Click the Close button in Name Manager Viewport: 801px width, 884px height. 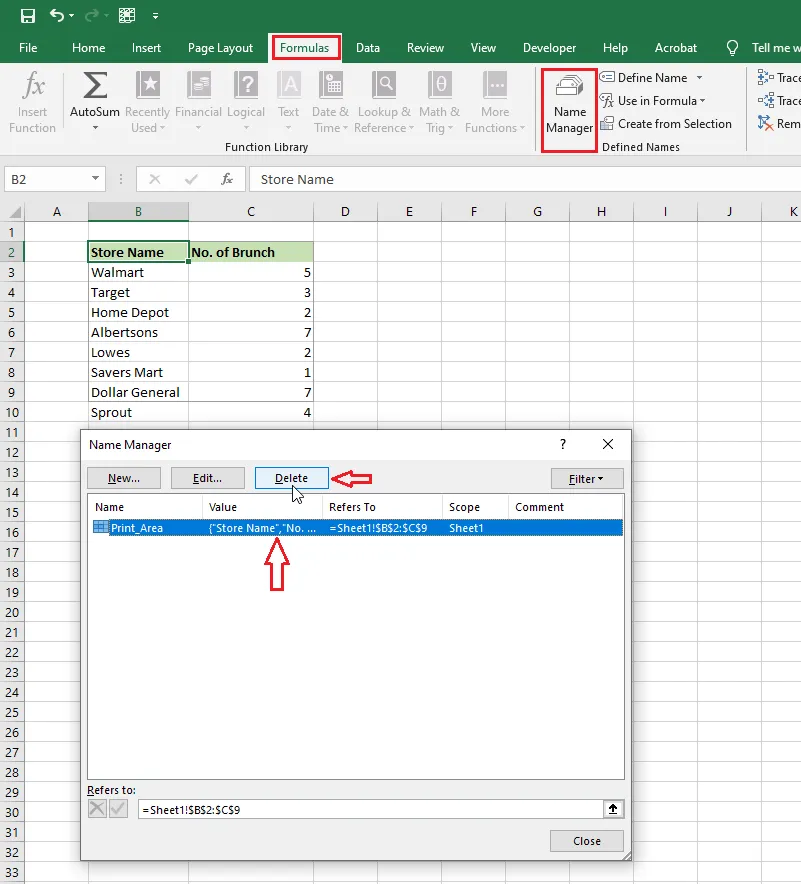(x=587, y=841)
